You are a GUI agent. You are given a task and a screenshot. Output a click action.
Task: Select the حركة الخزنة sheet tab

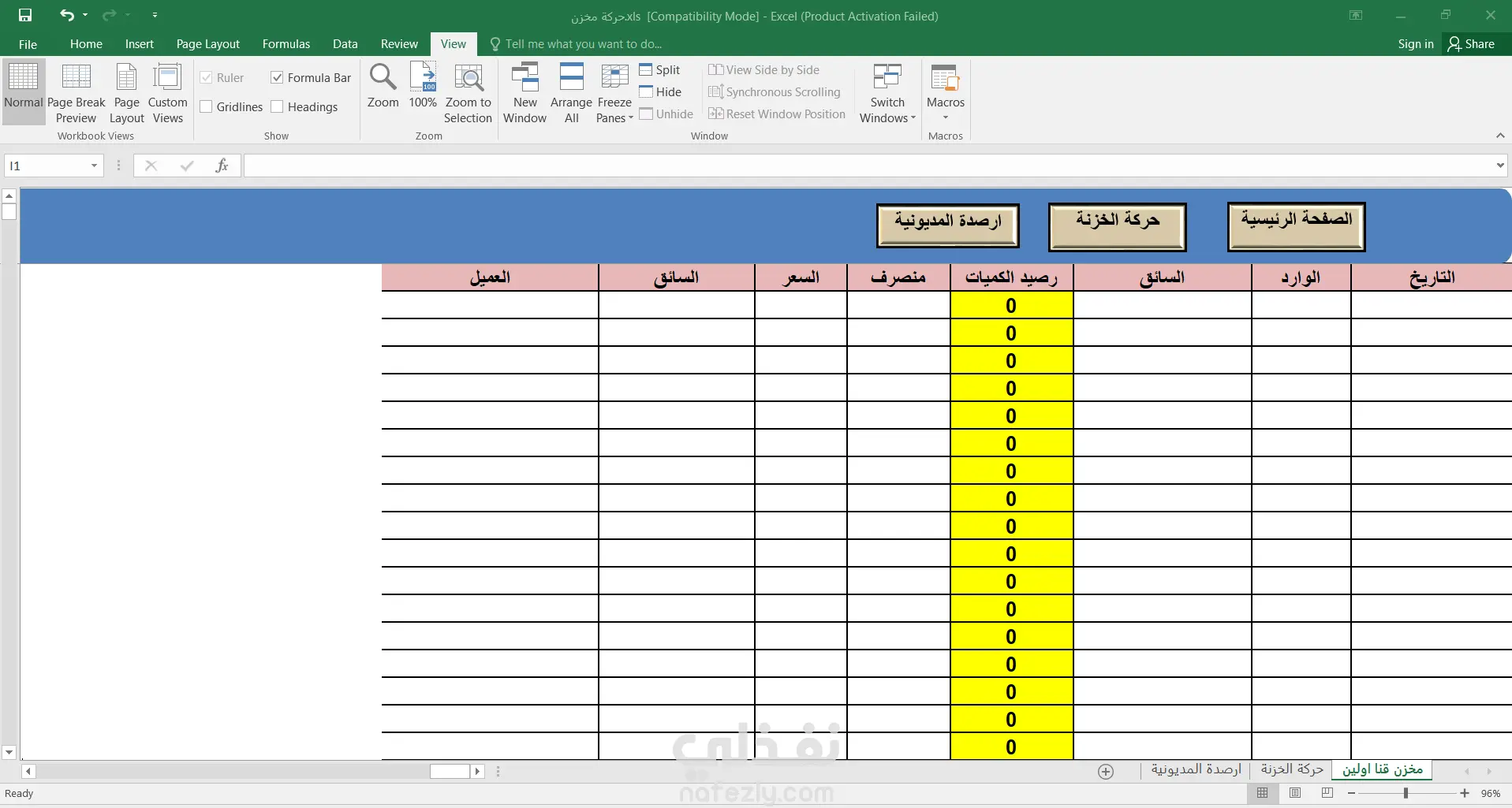1292,769
